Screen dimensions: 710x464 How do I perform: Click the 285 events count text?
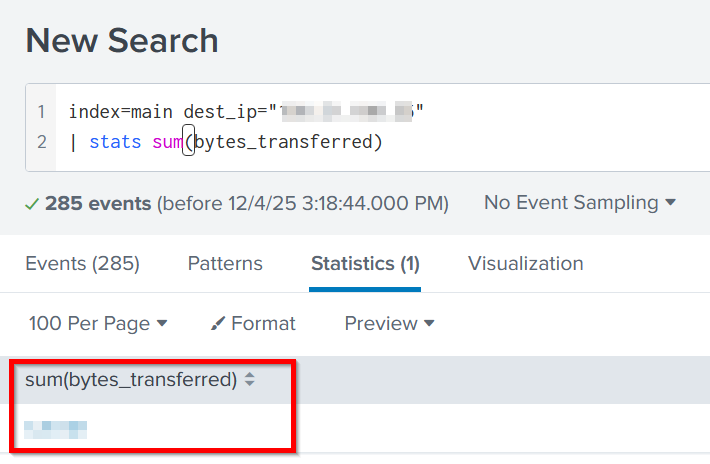coord(98,203)
